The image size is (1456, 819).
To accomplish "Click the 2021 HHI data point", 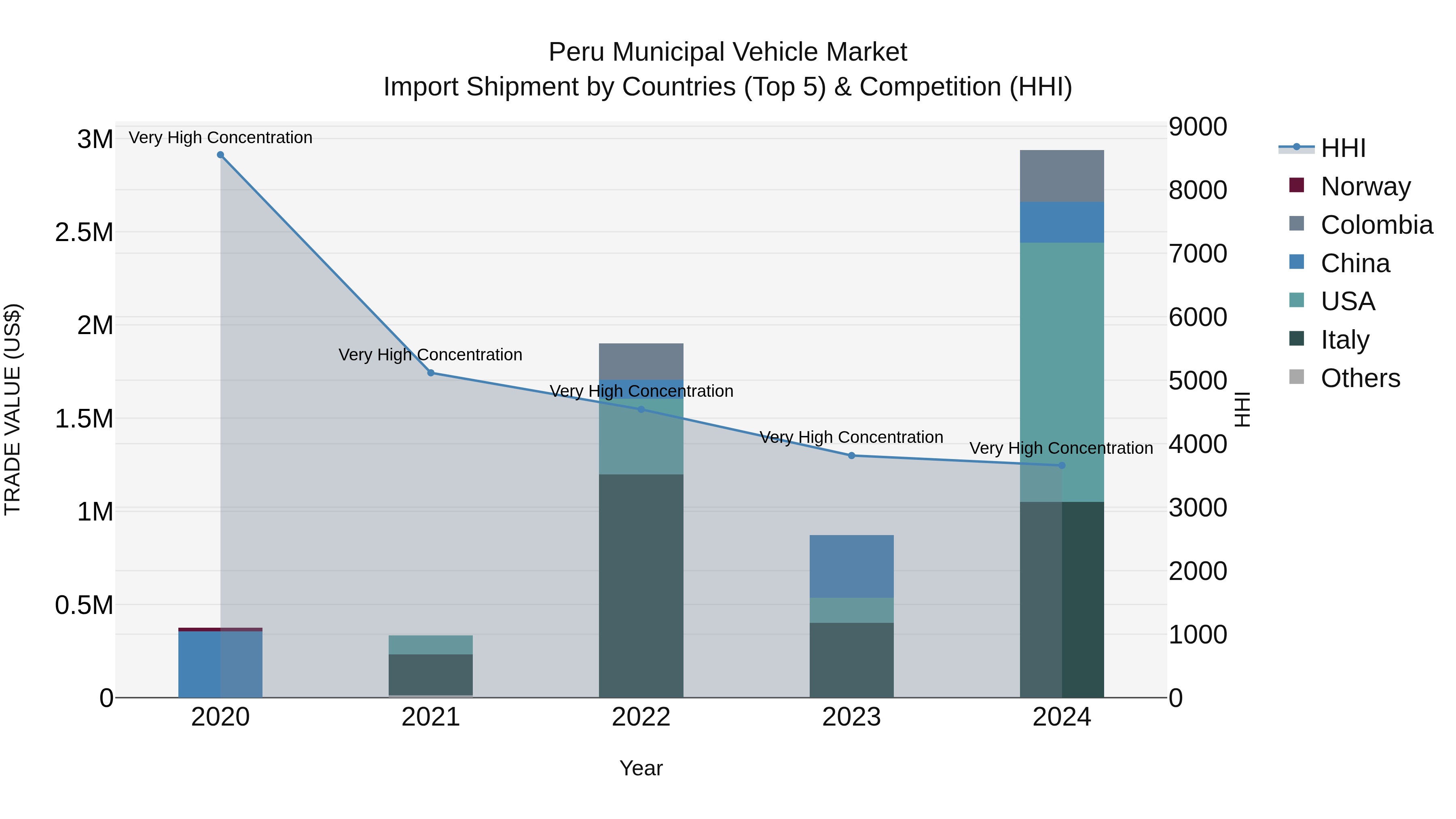I will point(431,373).
